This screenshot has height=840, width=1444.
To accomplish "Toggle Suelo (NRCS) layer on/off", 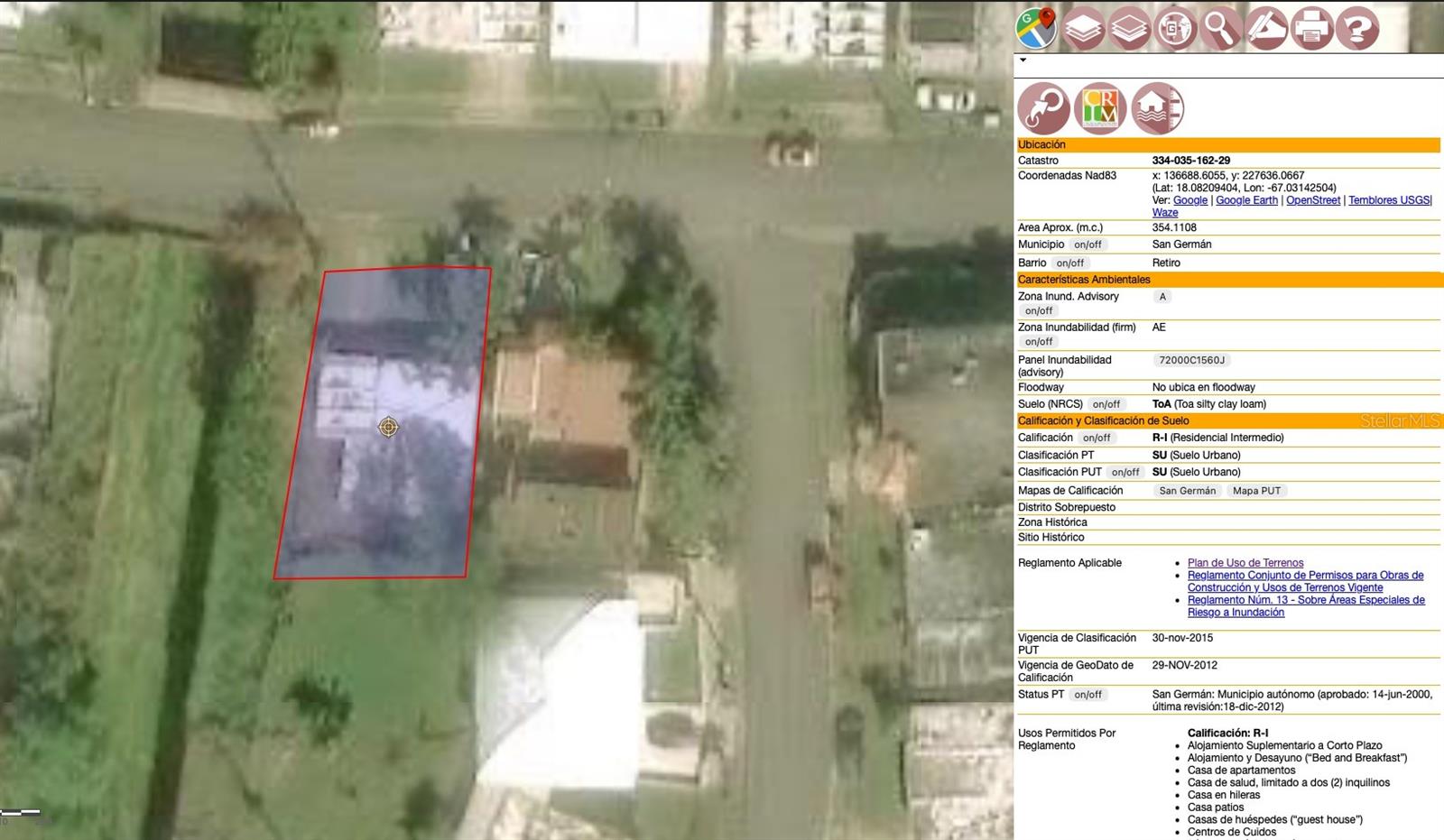I will pos(1106,404).
